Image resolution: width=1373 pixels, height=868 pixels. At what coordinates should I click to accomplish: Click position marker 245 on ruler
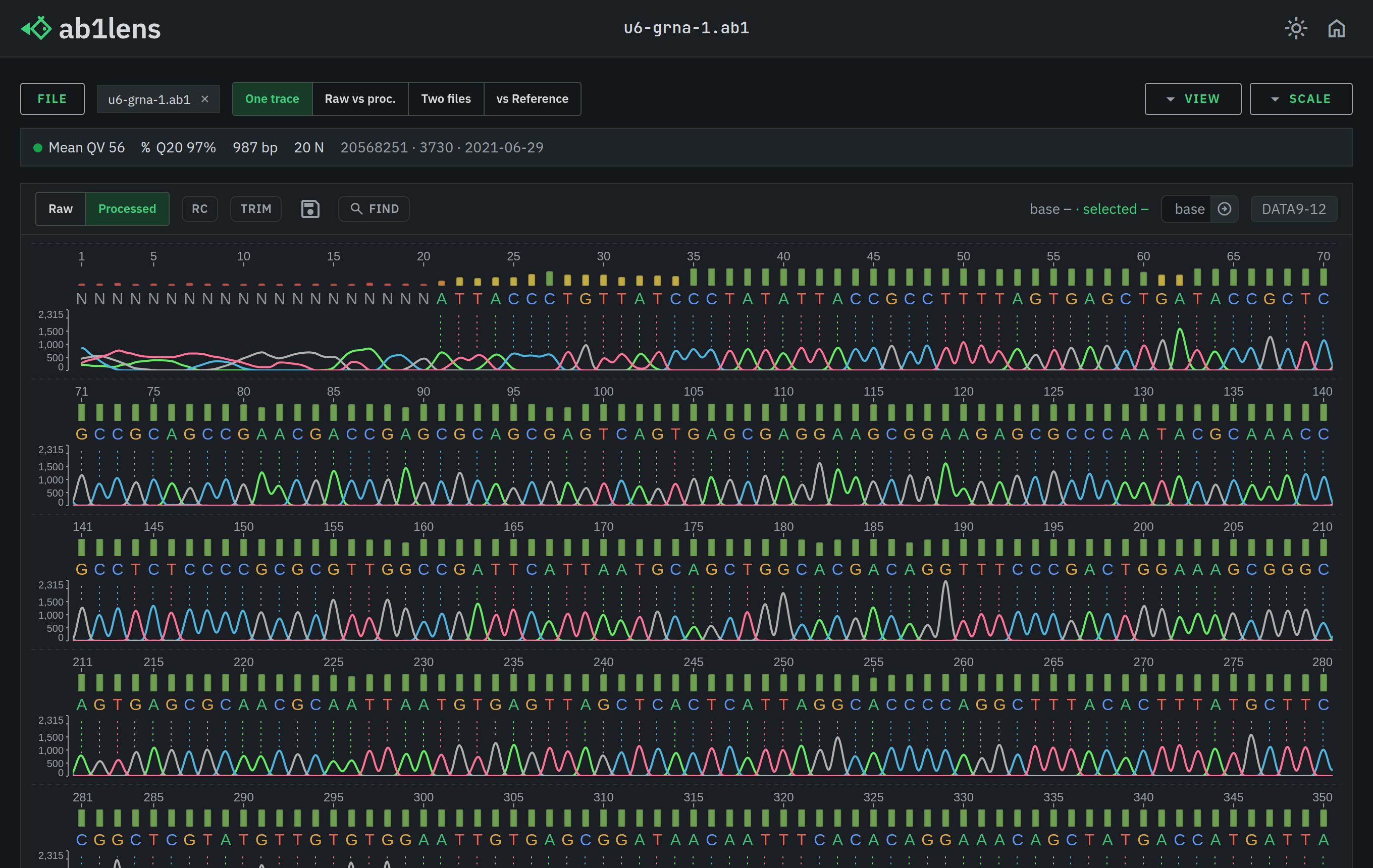694,662
